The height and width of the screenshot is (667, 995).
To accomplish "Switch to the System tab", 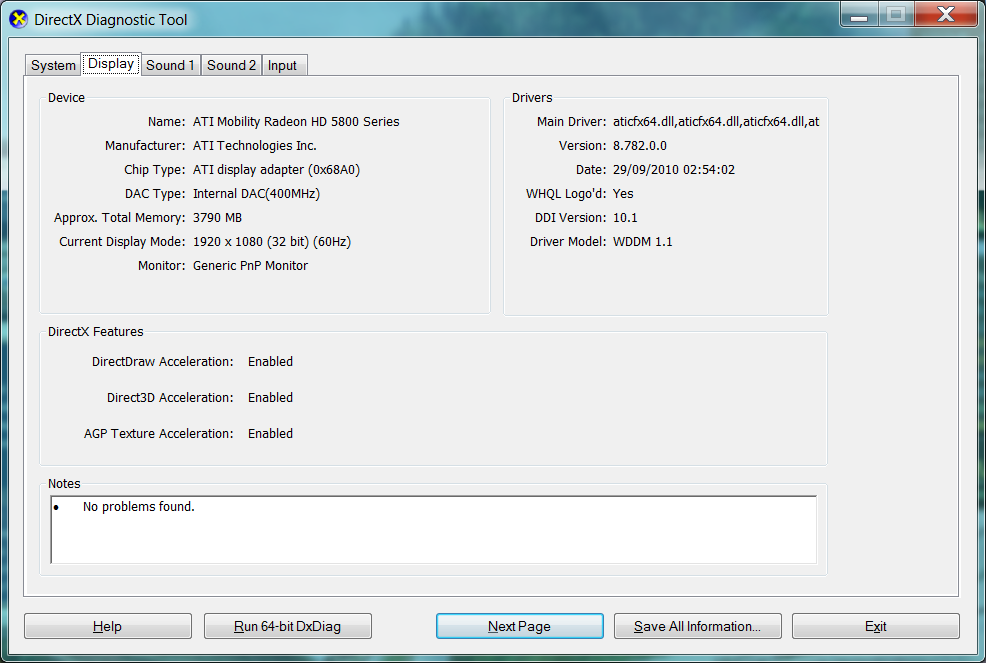I will pyautogui.click(x=53, y=65).
